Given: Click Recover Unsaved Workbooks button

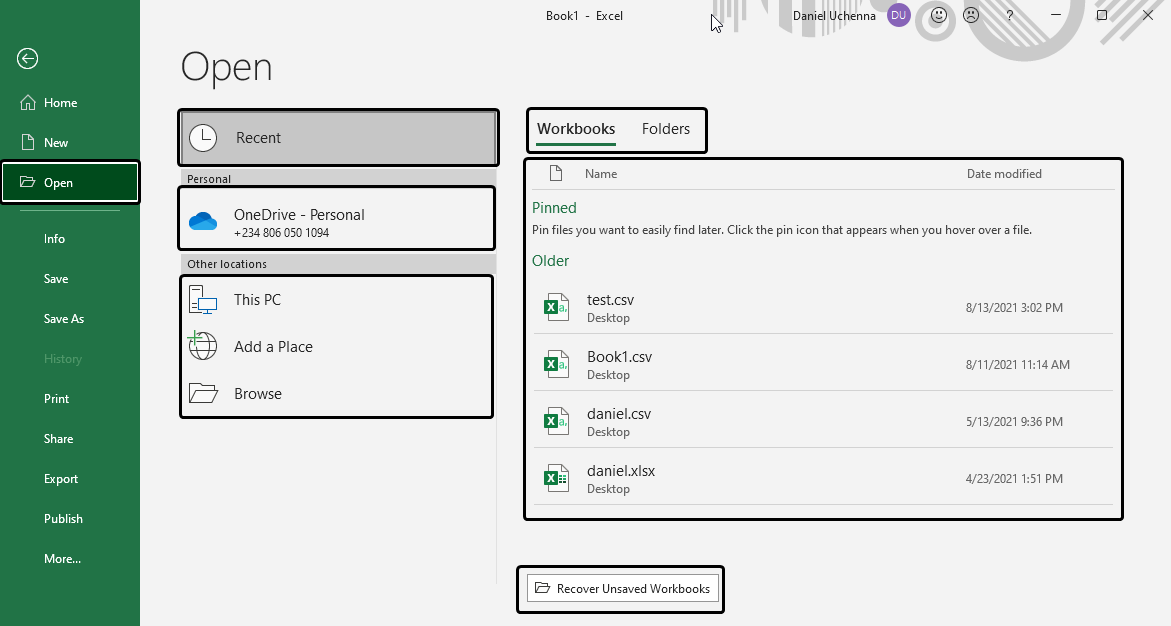Looking at the screenshot, I should [x=622, y=589].
